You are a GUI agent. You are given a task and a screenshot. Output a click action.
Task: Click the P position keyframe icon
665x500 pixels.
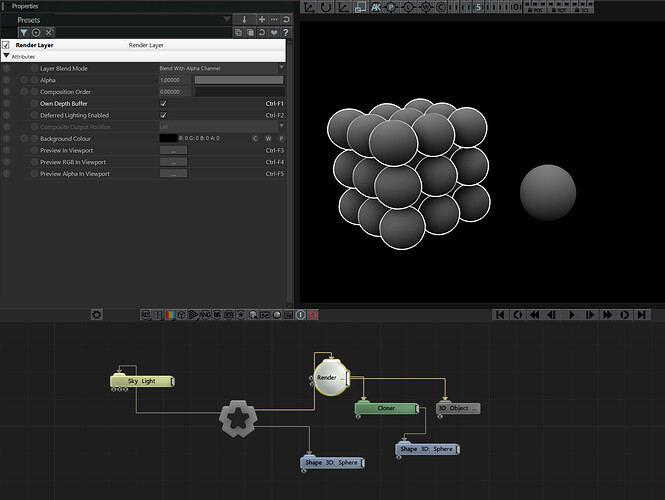(x=391, y=7)
